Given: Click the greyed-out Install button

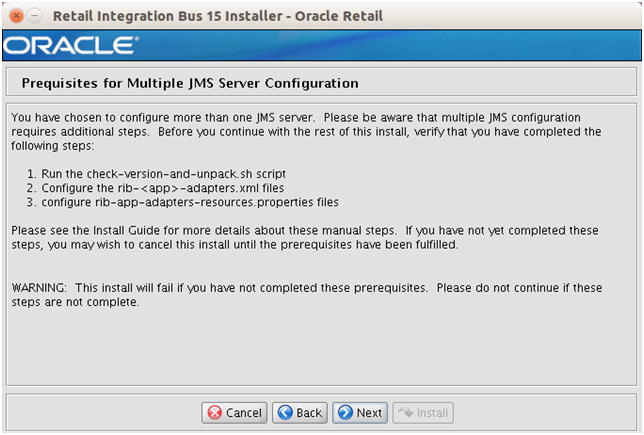Looking at the screenshot, I should click(x=423, y=412).
